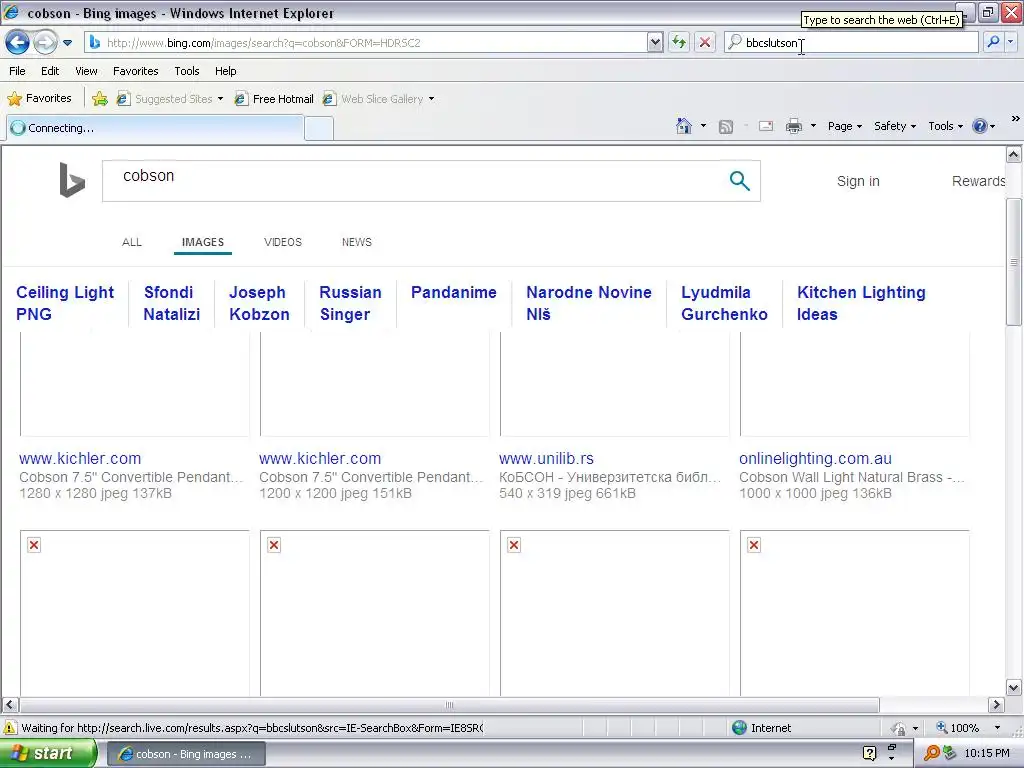1024x768 pixels.
Task: Click the Rewards link
Action: coord(978,181)
